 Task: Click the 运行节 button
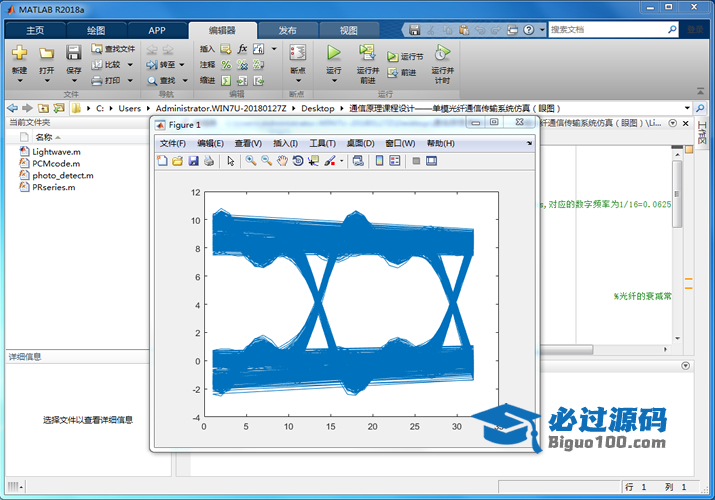click(405, 57)
